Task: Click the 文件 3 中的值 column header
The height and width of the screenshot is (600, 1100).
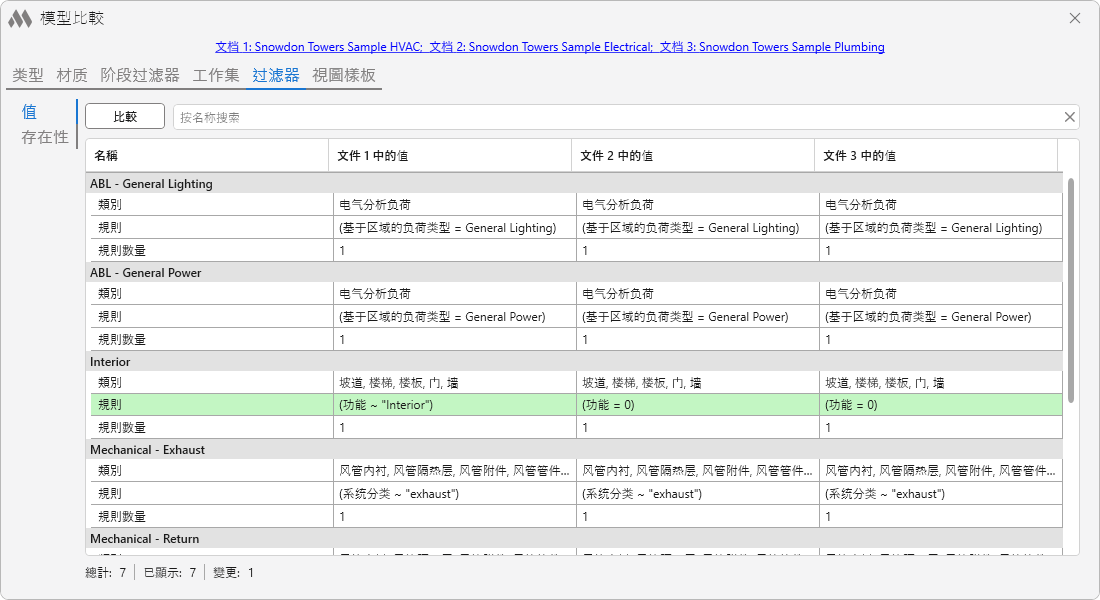Action: click(x=935, y=156)
